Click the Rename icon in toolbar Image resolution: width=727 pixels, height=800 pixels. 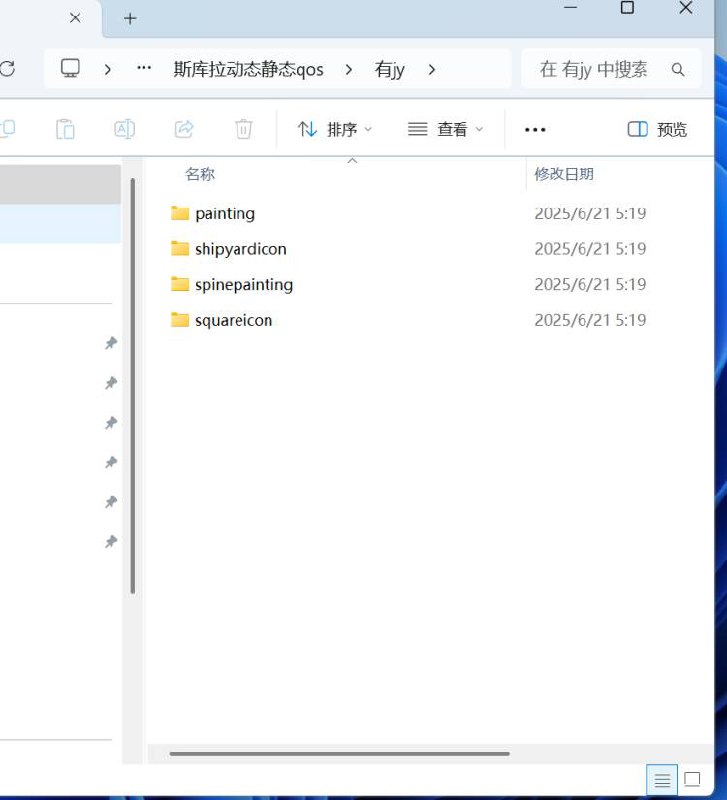pyautogui.click(x=124, y=129)
